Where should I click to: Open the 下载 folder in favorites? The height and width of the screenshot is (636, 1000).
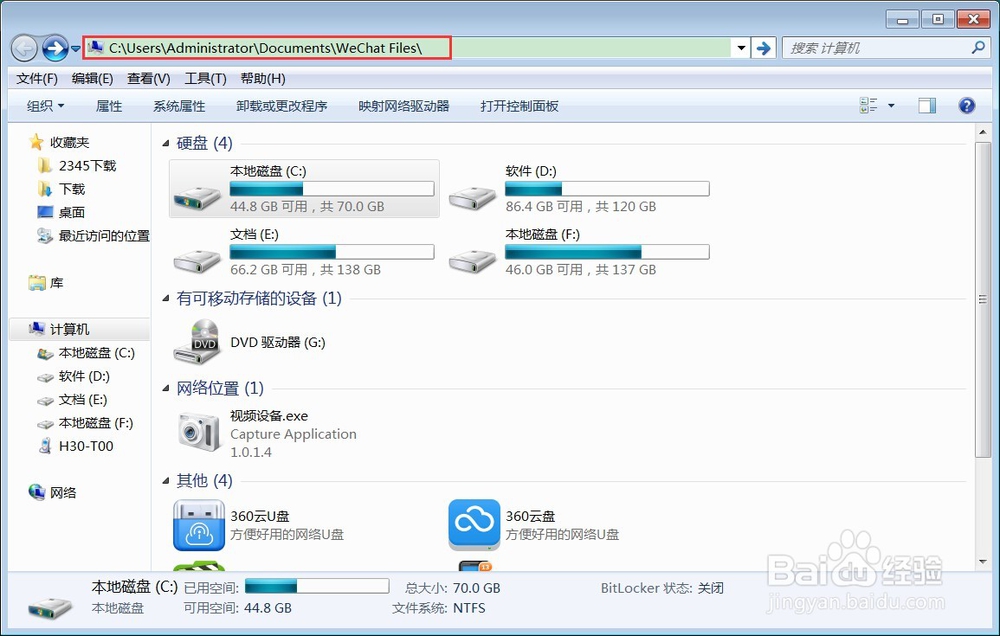pos(71,189)
